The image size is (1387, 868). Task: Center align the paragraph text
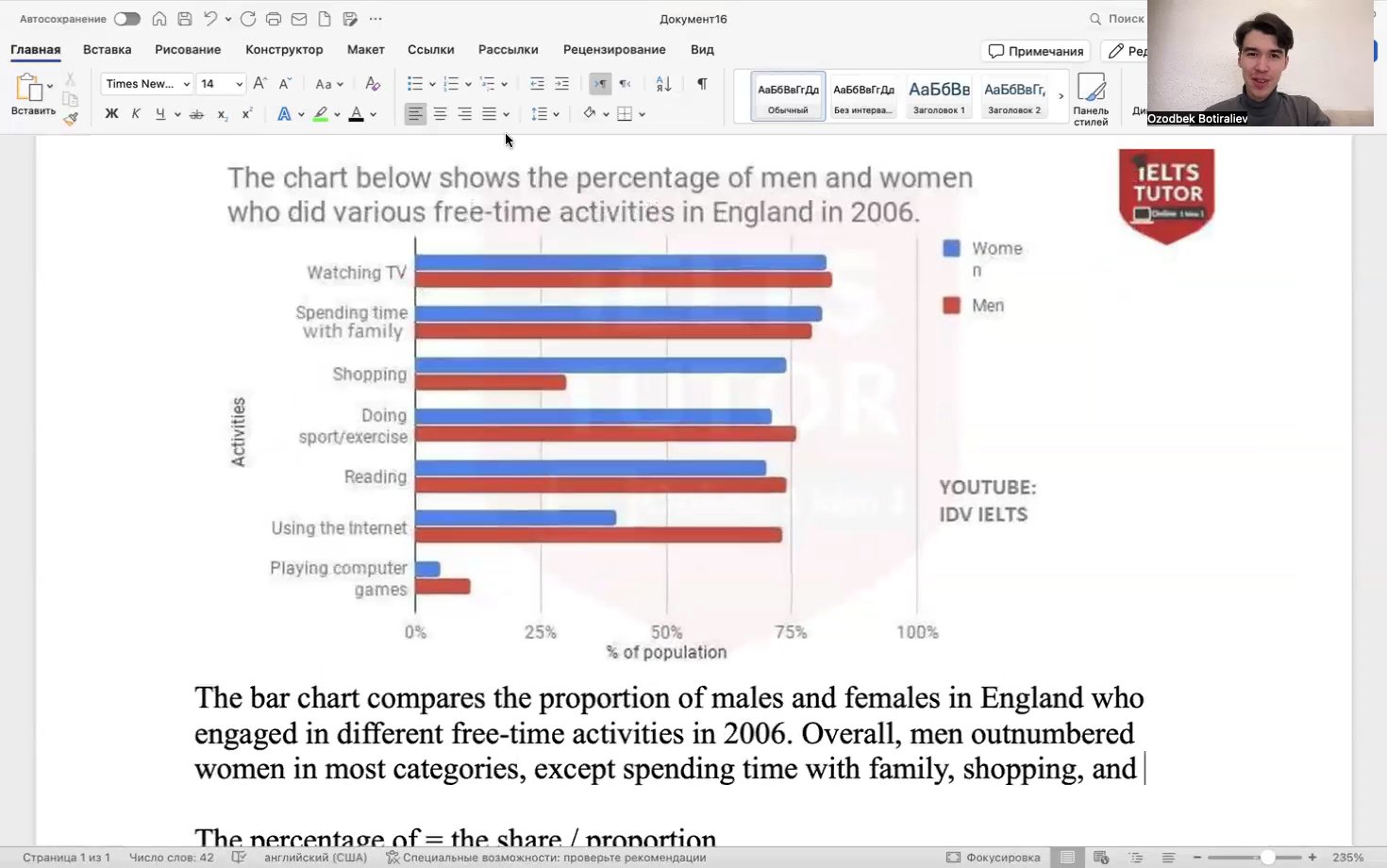[440, 114]
